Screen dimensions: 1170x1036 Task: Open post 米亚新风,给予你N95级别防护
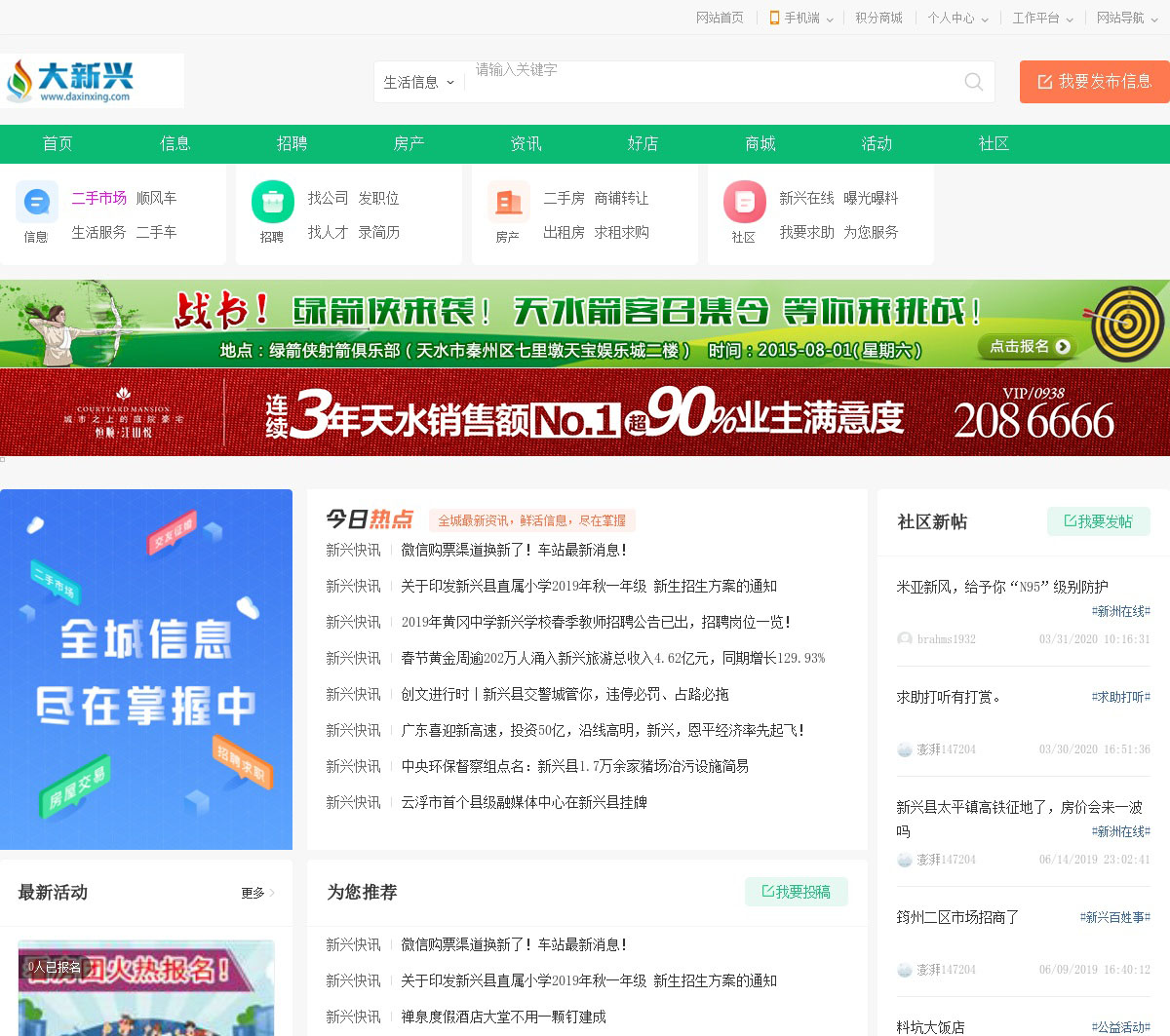pyautogui.click(x=1002, y=587)
